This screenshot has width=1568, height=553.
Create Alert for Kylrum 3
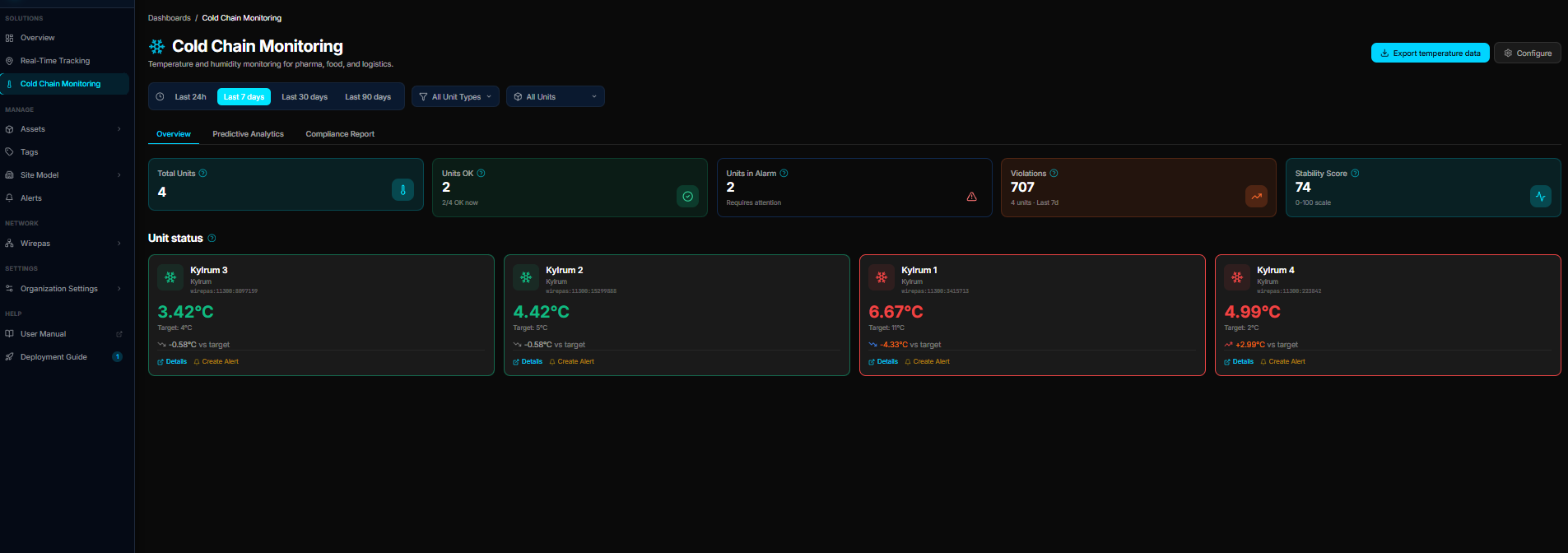pyautogui.click(x=216, y=361)
